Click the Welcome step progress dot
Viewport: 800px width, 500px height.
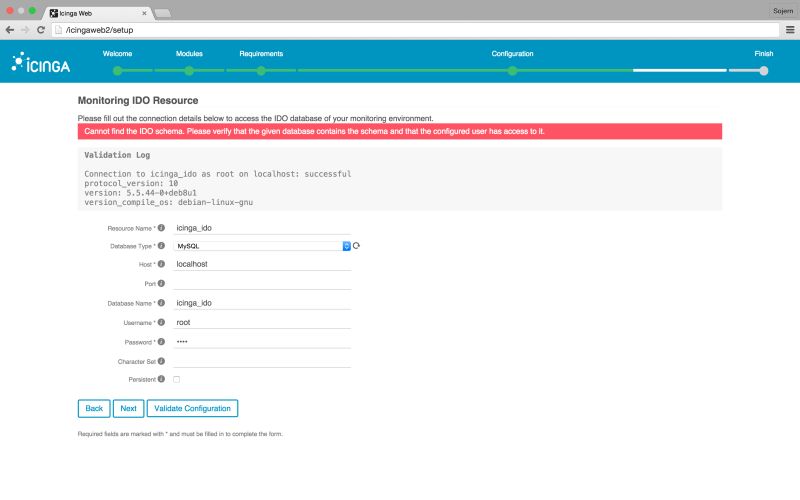pyautogui.click(x=117, y=71)
